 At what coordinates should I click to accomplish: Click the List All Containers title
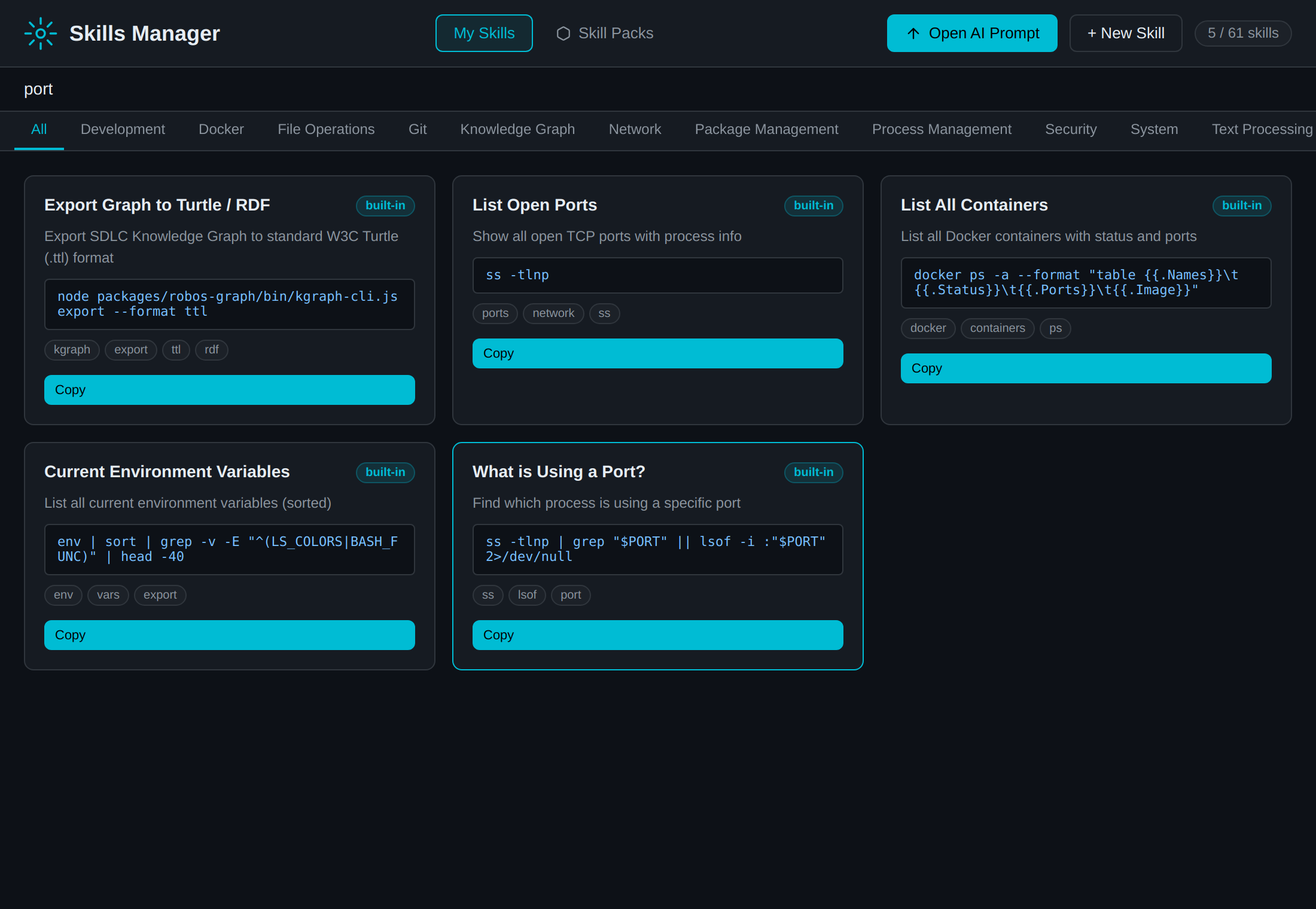point(974,205)
